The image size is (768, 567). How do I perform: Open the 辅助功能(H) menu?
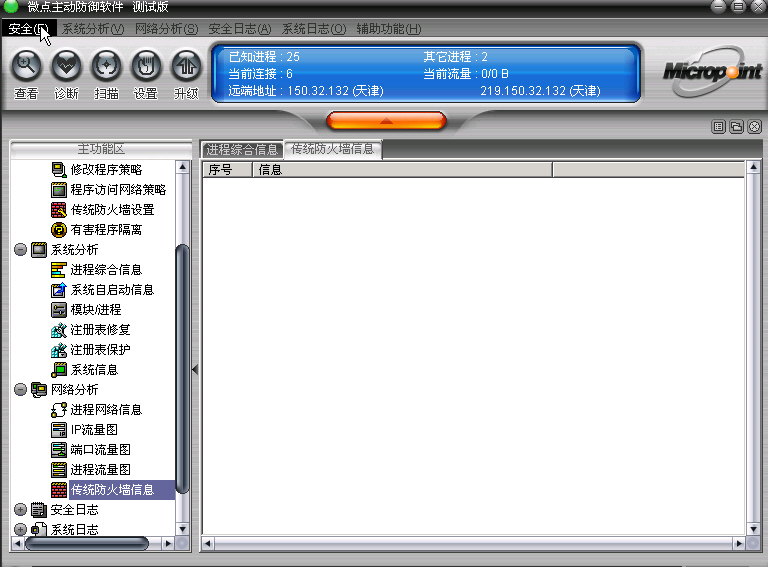(388, 29)
